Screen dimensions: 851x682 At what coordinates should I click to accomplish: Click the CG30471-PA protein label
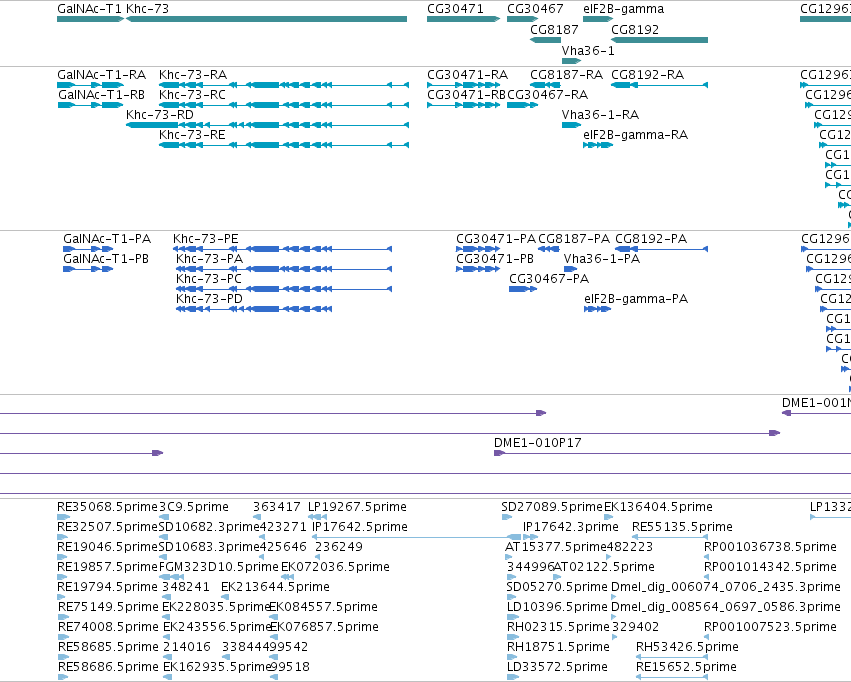tap(496, 239)
